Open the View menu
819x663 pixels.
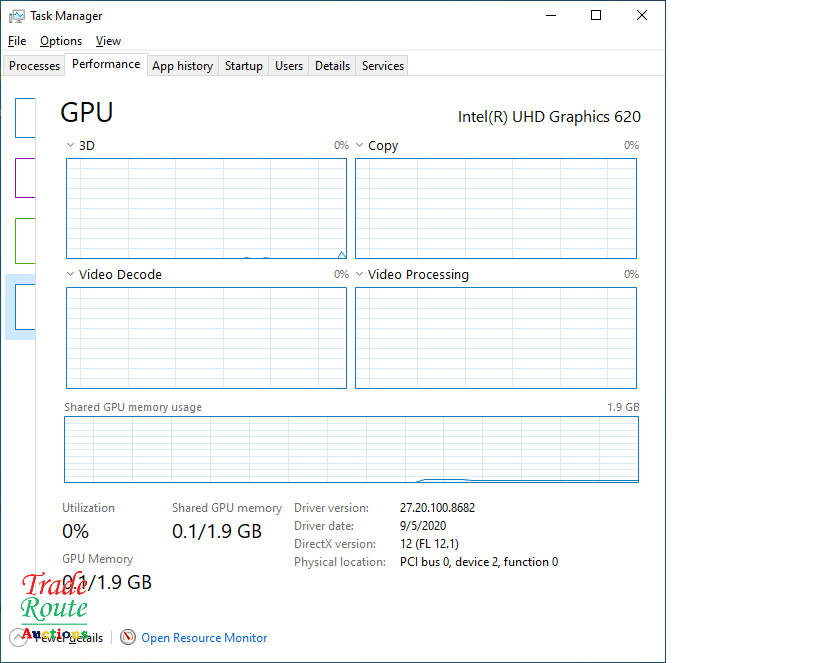point(108,41)
